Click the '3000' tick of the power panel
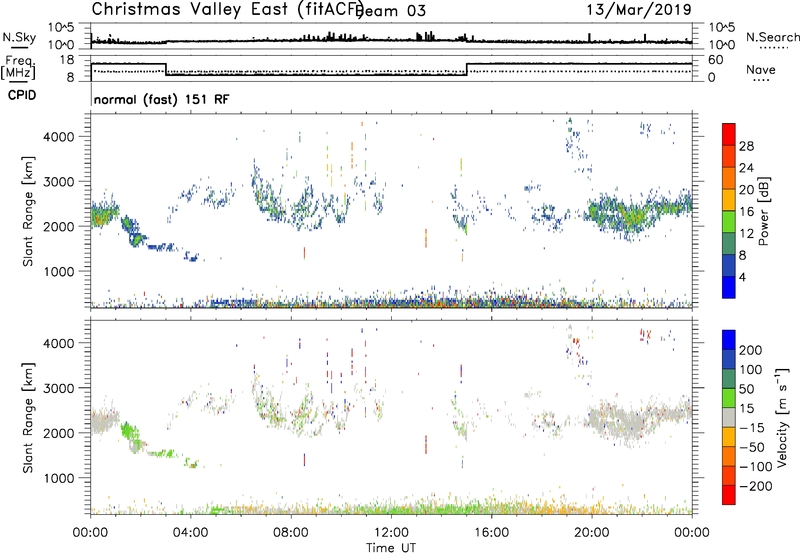 [59, 182]
